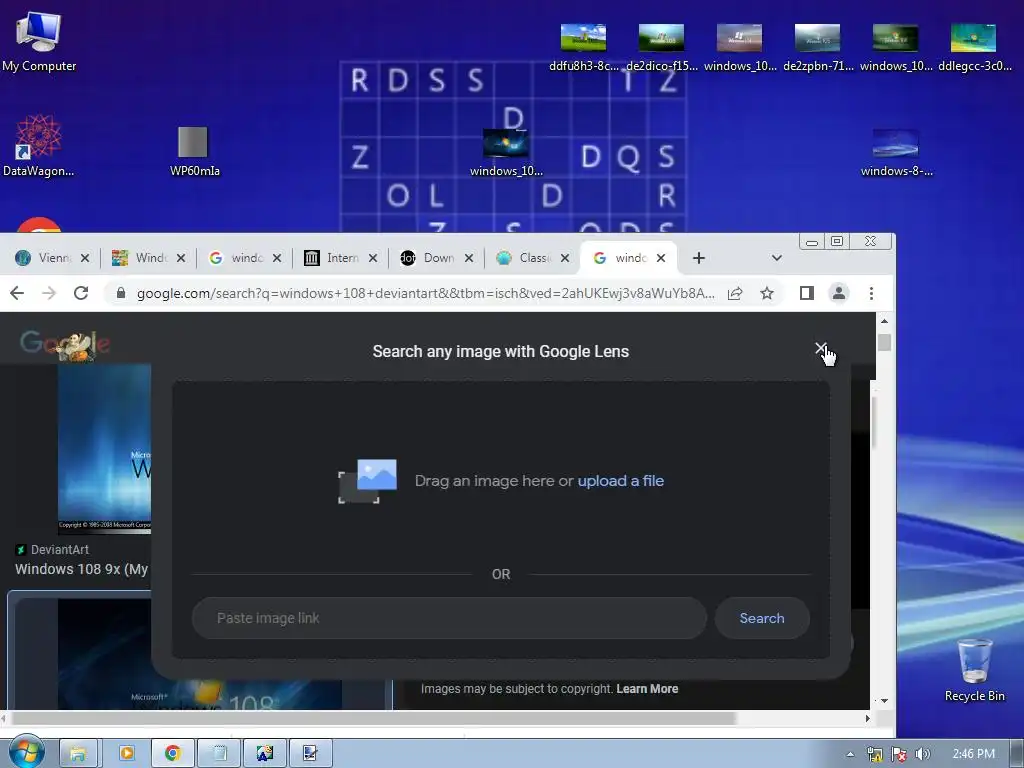Select the Recycle Bin icon
The height and width of the screenshot is (768, 1024).
(x=974, y=670)
